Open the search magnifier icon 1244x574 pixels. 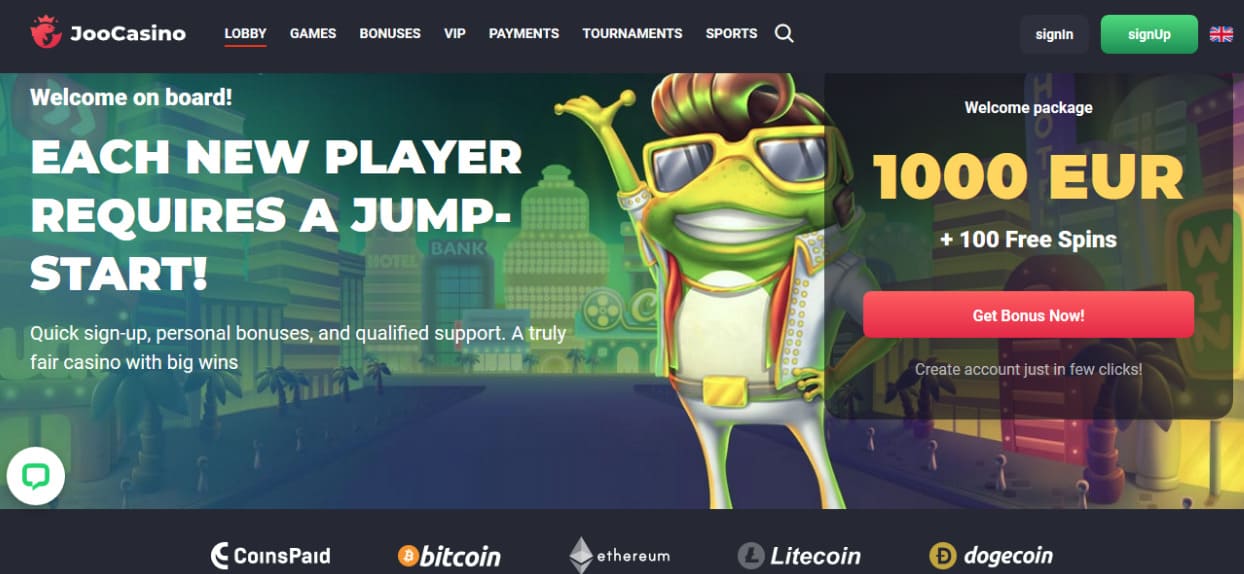point(784,33)
